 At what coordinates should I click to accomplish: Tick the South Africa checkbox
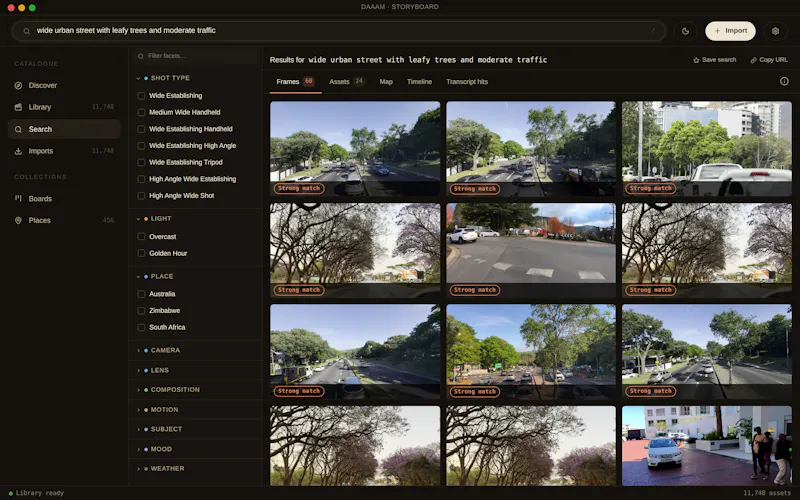click(141, 327)
